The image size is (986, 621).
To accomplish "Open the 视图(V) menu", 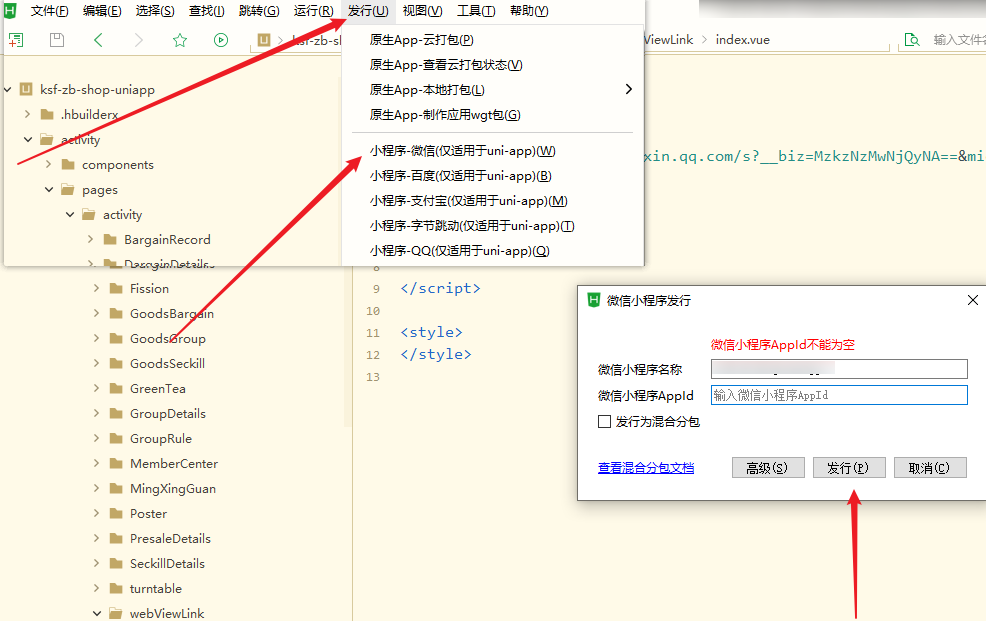I will coord(423,11).
